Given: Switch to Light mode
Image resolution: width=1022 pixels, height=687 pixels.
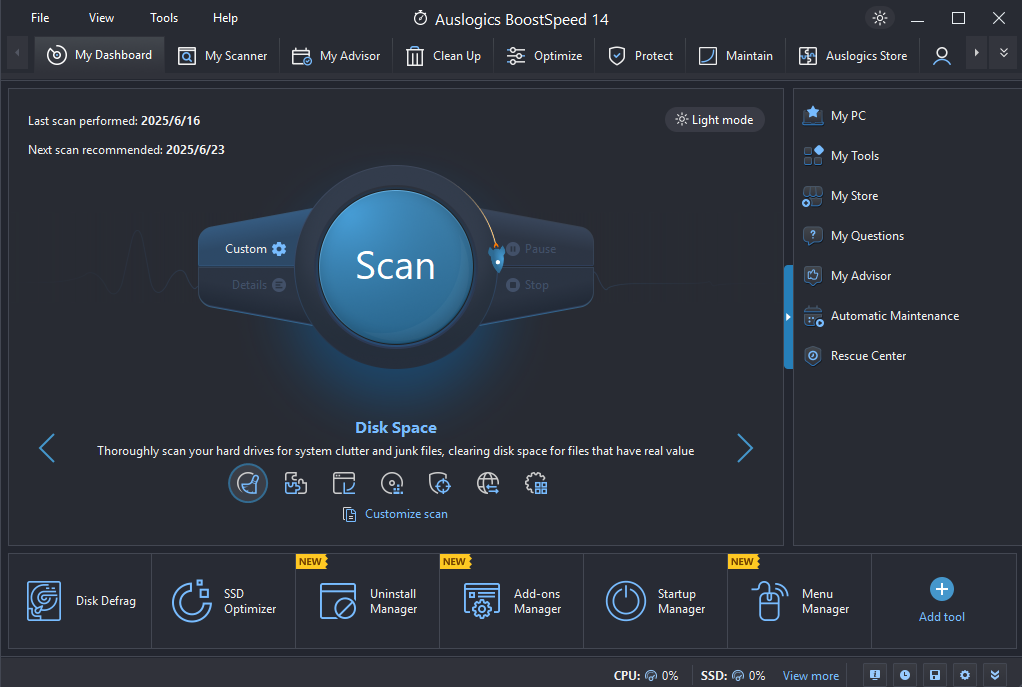Looking at the screenshot, I should click(714, 120).
